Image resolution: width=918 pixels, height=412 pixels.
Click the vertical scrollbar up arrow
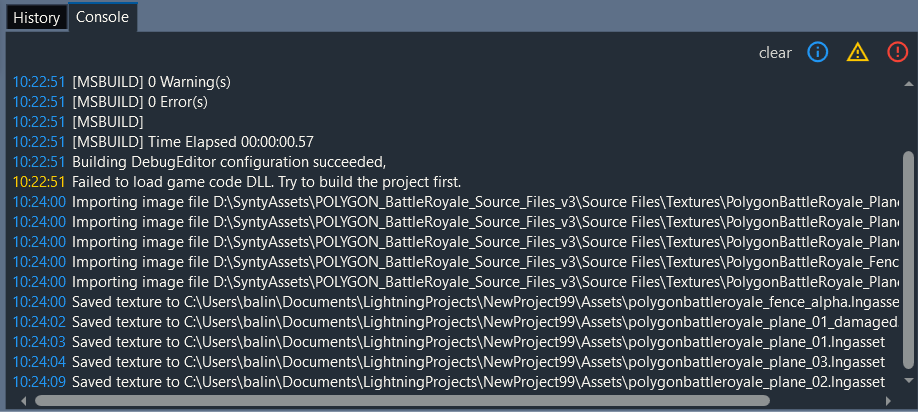click(909, 84)
